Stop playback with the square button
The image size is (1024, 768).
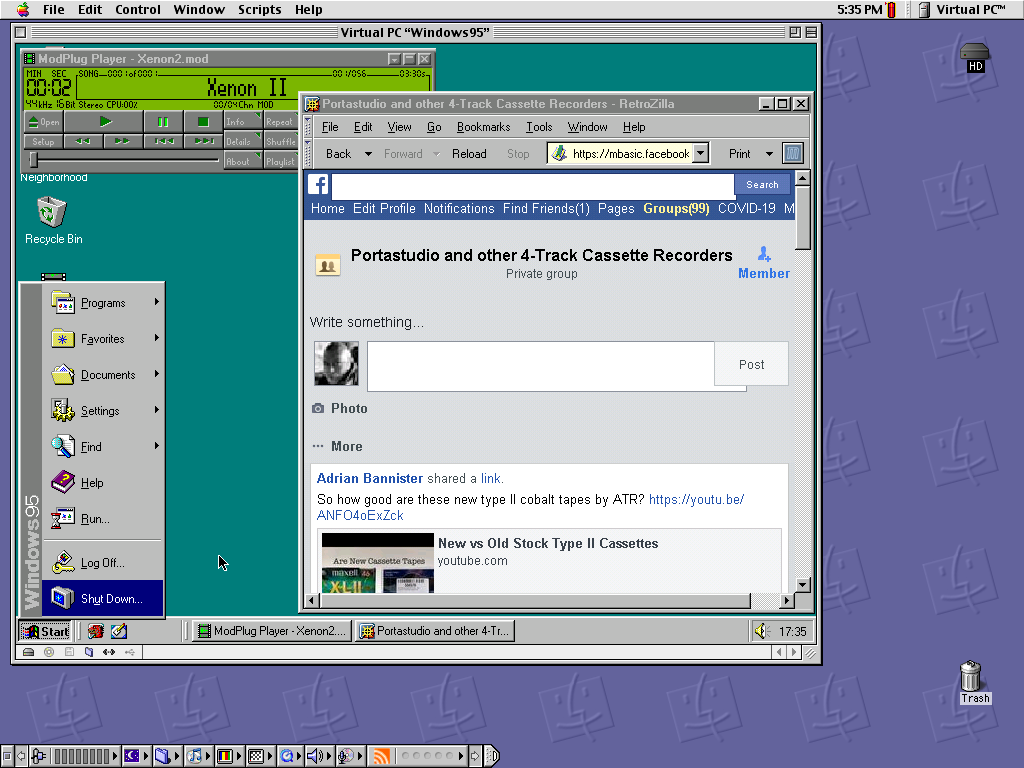[x=202, y=121]
